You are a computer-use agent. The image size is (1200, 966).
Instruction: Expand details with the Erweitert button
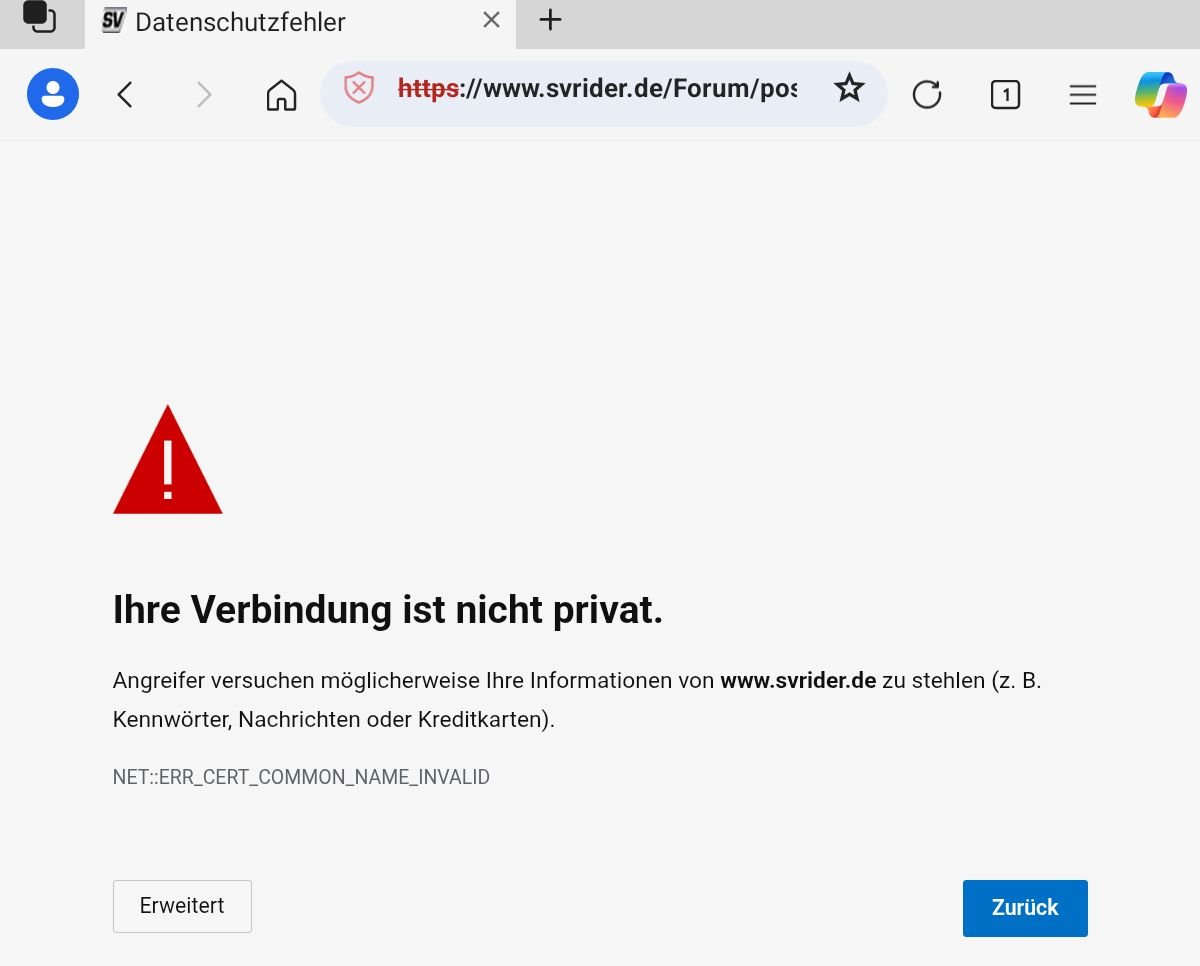pyautogui.click(x=182, y=906)
